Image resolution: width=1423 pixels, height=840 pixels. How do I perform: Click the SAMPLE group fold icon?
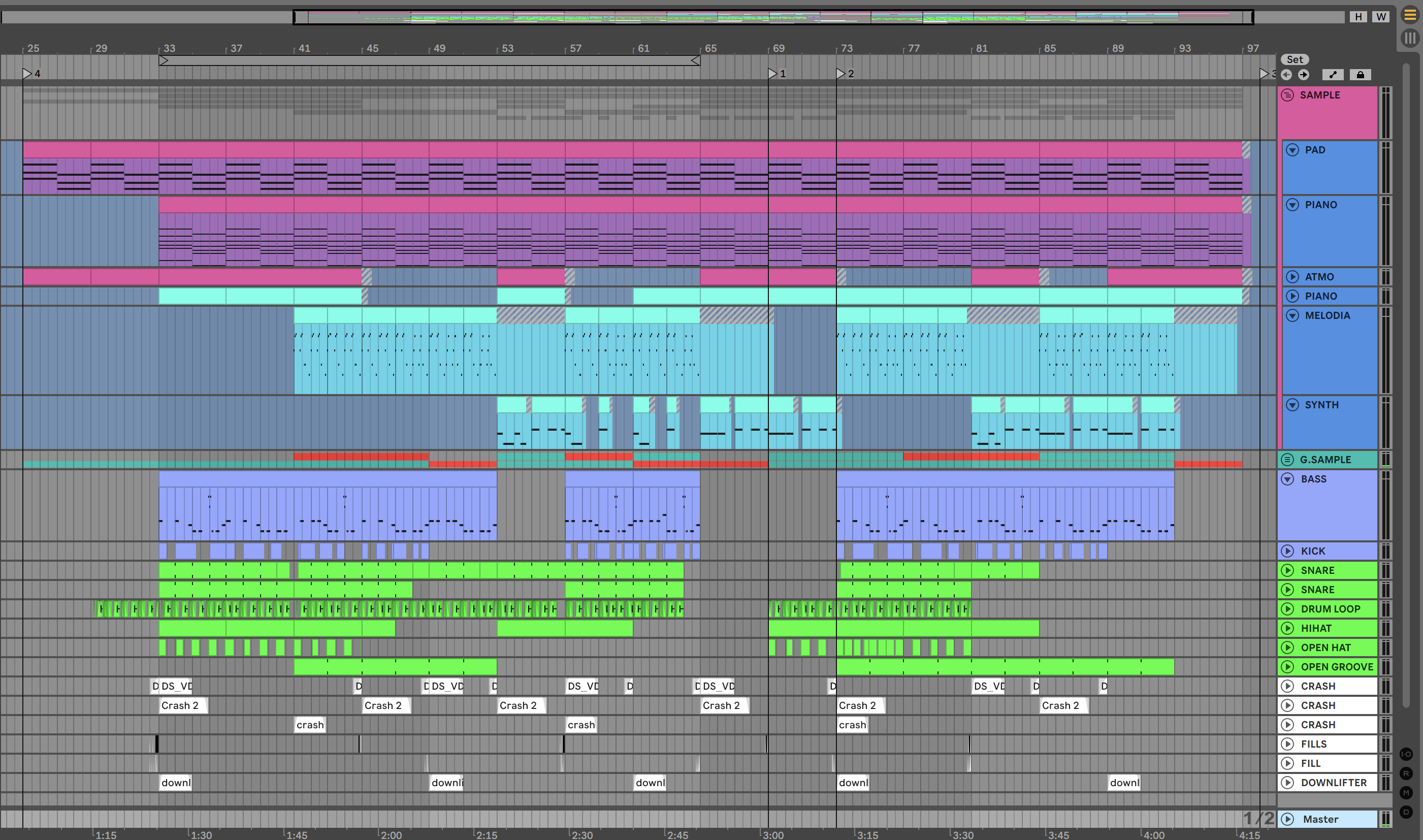coord(1288,95)
